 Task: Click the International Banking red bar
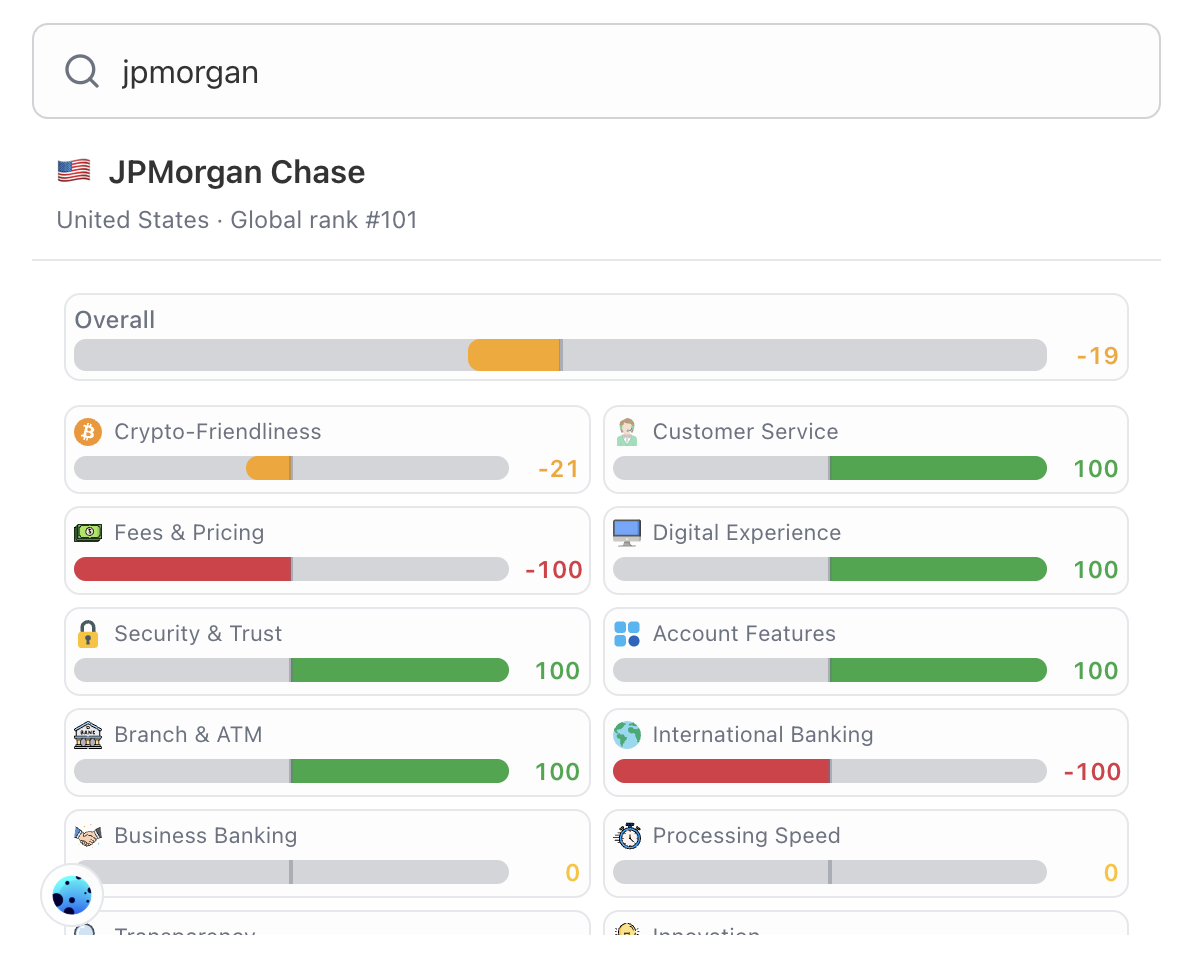pos(722,771)
